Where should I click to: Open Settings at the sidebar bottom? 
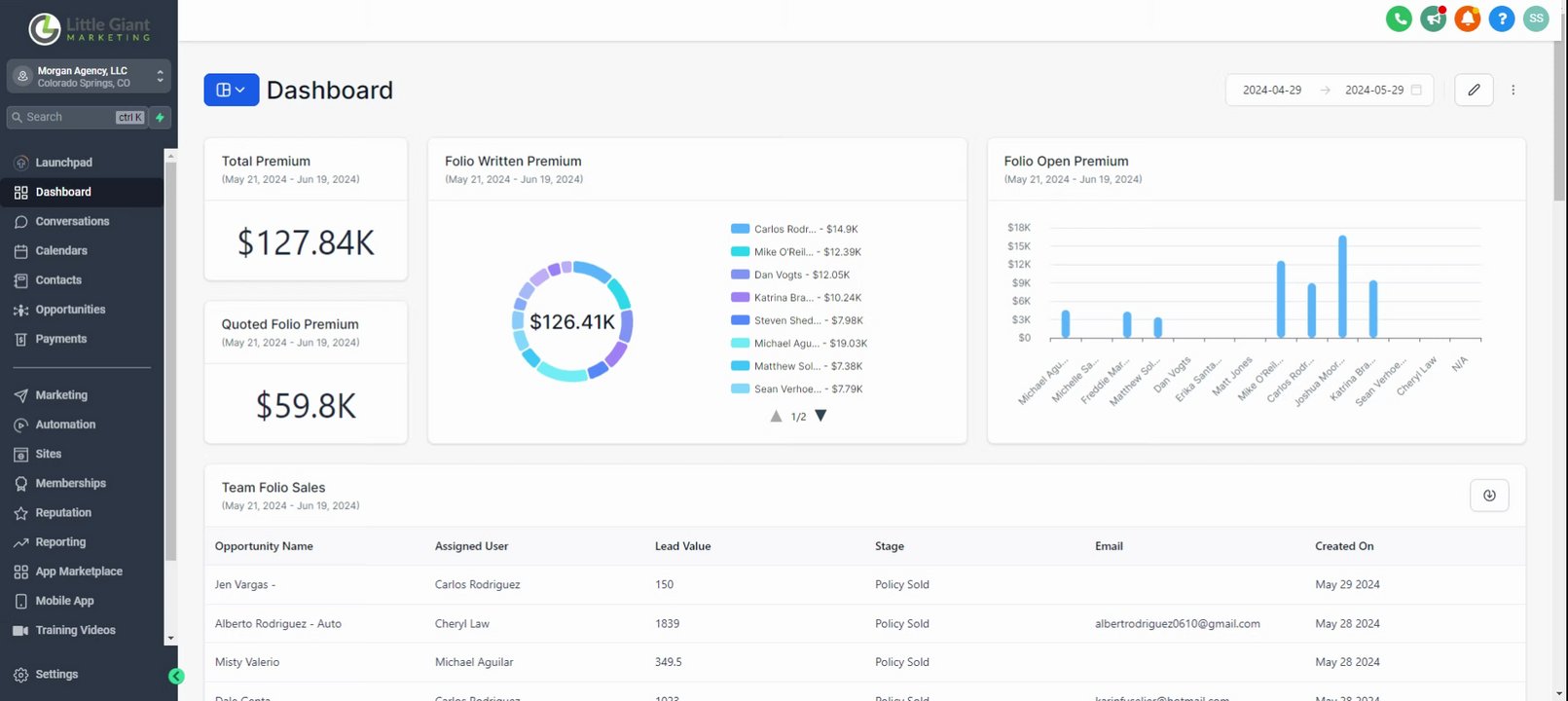56,674
